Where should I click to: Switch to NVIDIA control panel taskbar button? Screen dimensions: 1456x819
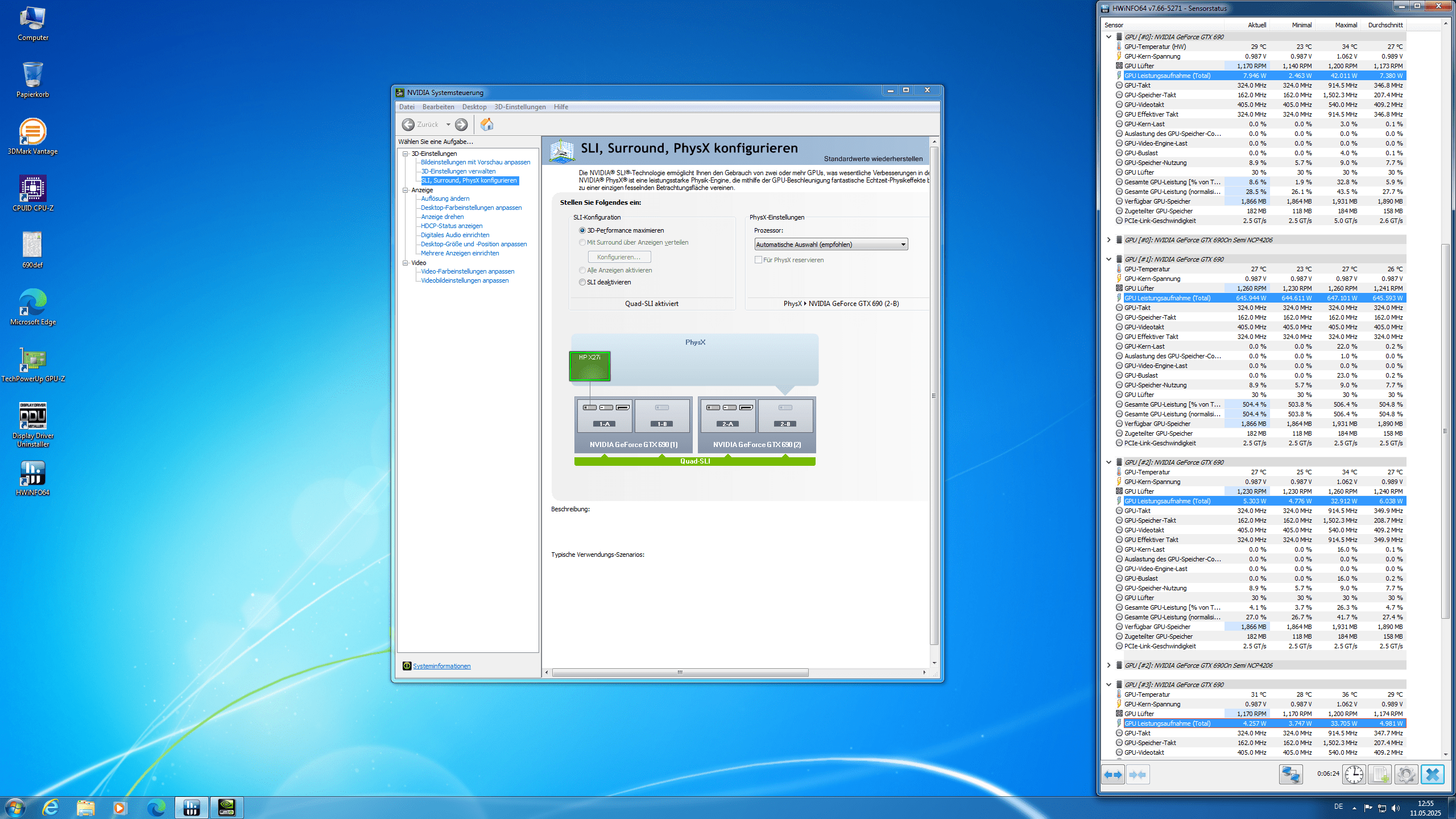(227, 808)
